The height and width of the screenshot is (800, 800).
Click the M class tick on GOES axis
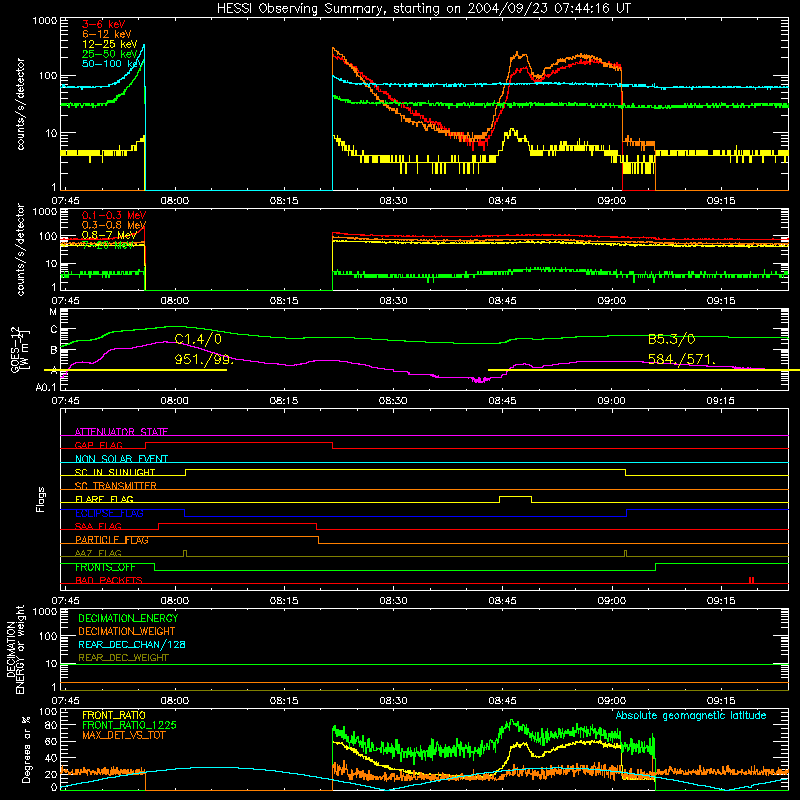(x=53, y=312)
